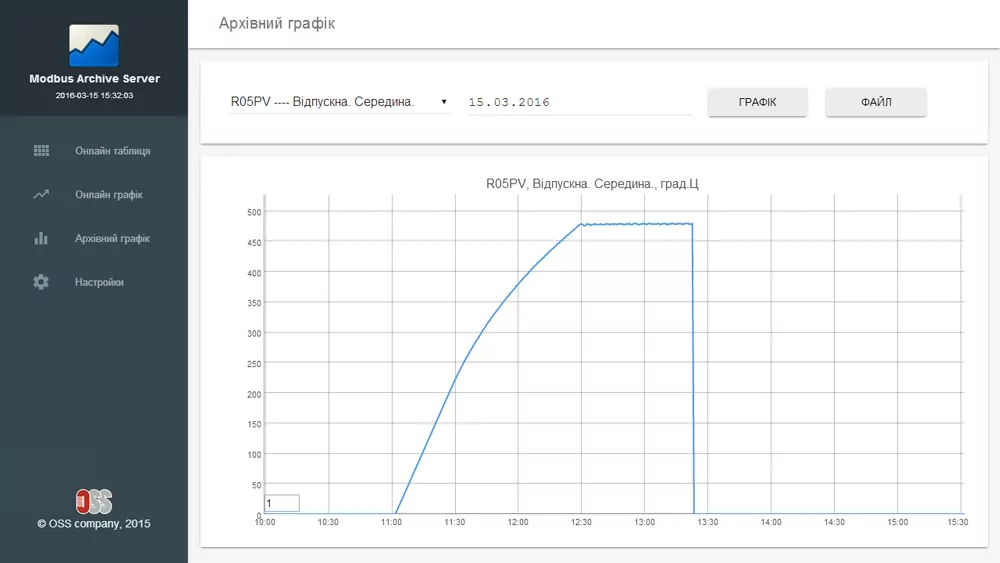1000x563 pixels.
Task: Expand the R05PV sensor selection dropdown
Action: [339, 102]
